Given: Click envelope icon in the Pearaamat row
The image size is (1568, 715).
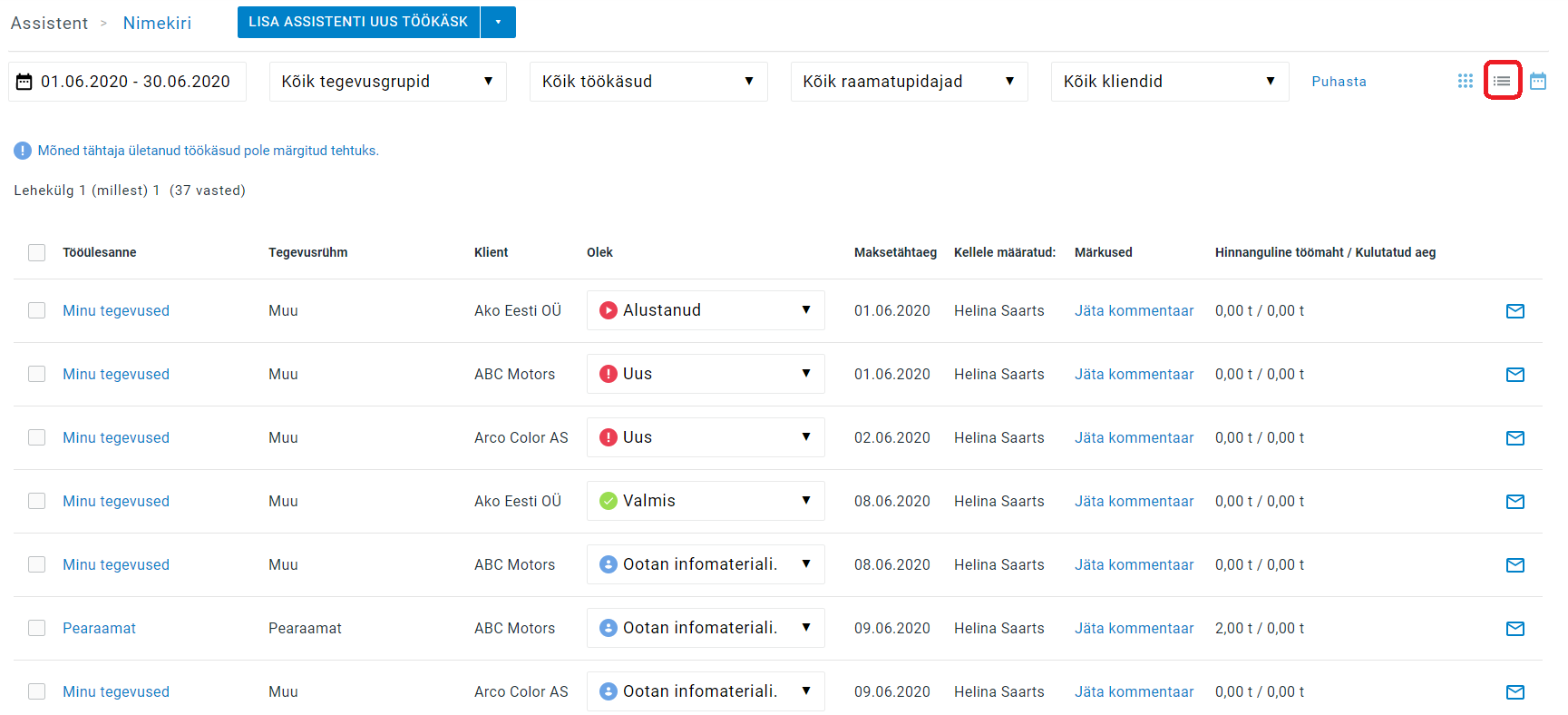Looking at the screenshot, I should click(1514, 629).
